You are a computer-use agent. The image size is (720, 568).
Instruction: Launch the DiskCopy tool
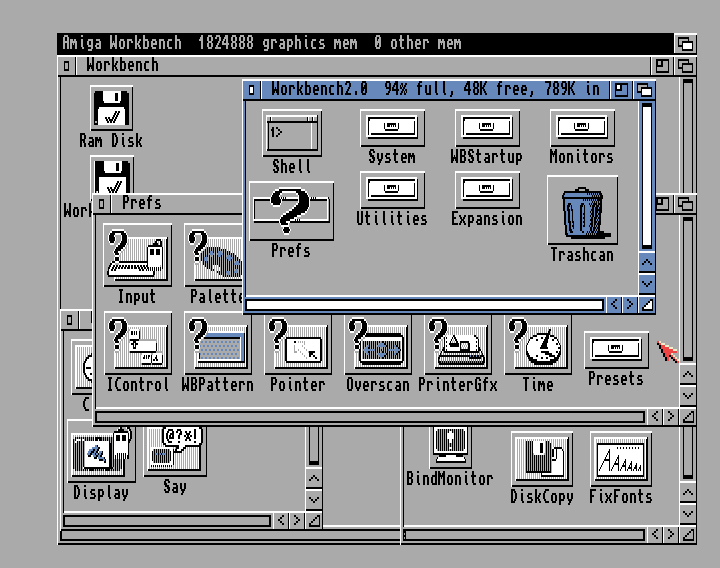pyautogui.click(x=541, y=458)
